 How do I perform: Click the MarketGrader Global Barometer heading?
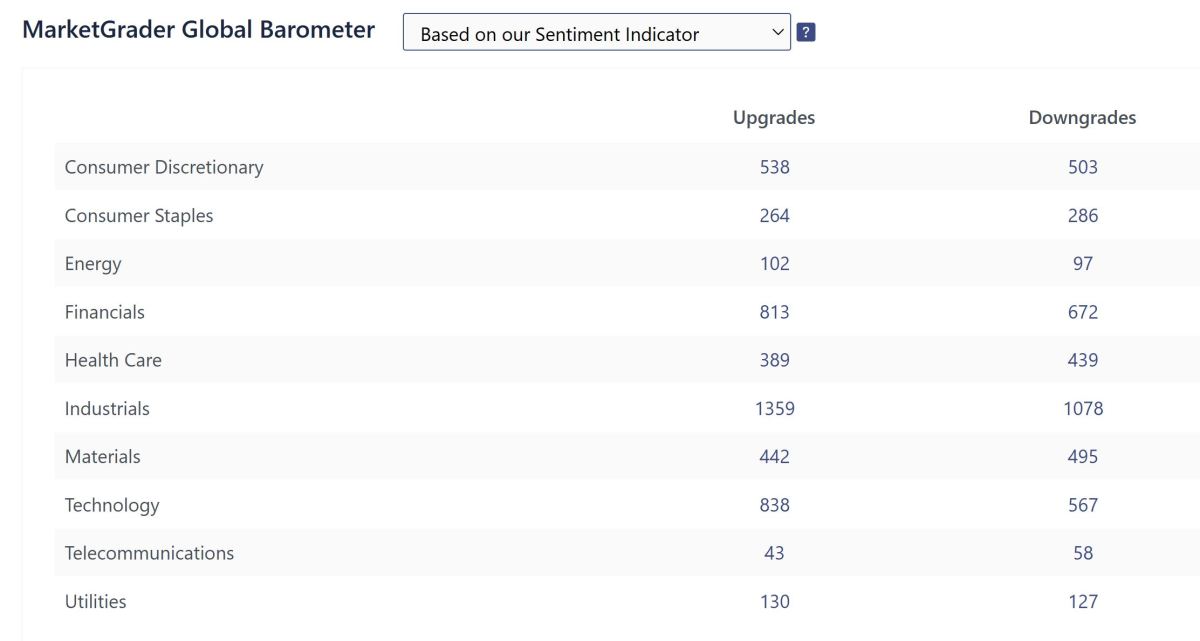[198, 30]
